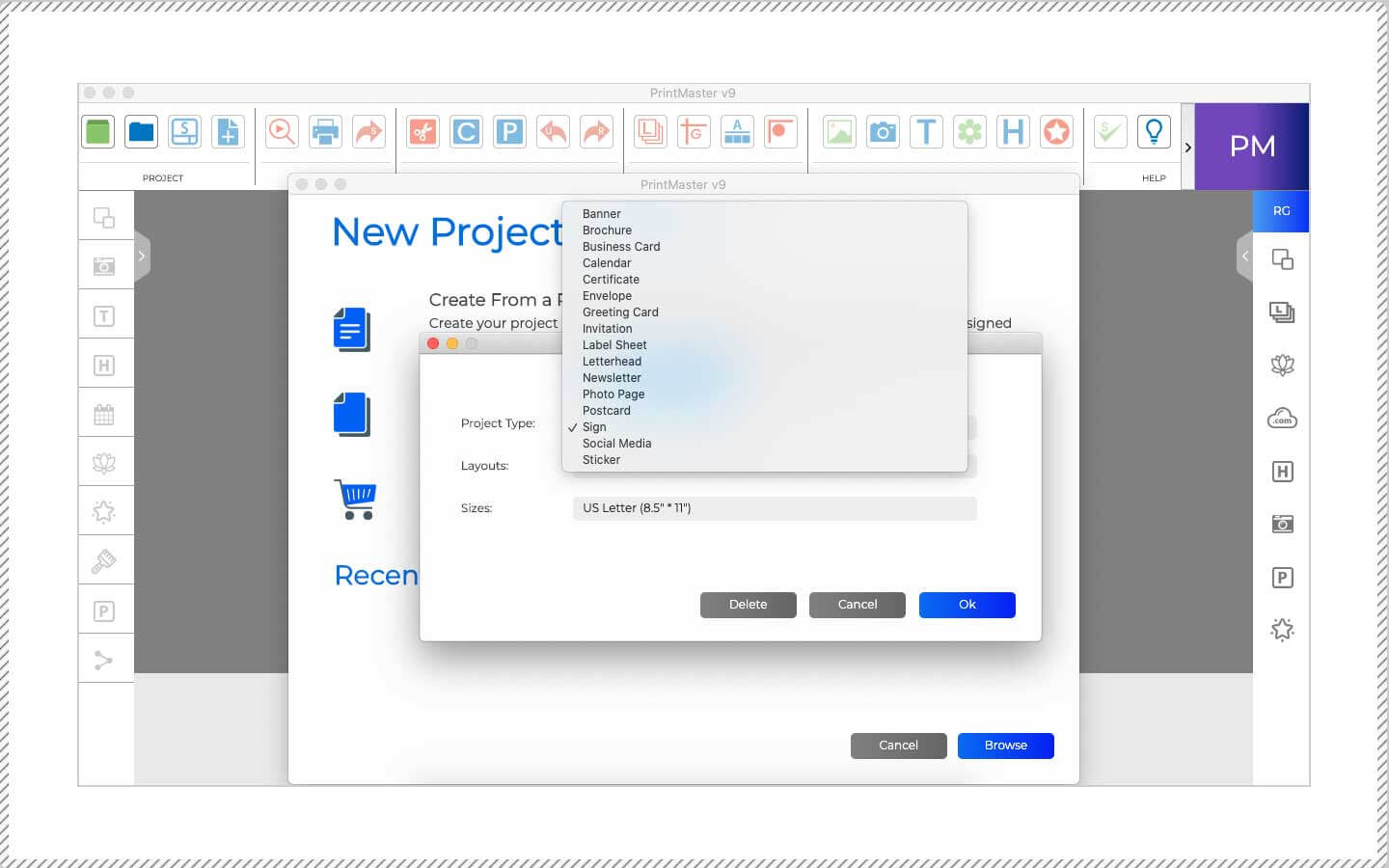Click the Paste 'P' toolbar icon
Image resolution: width=1389 pixels, height=868 pixels.
pyautogui.click(x=509, y=131)
